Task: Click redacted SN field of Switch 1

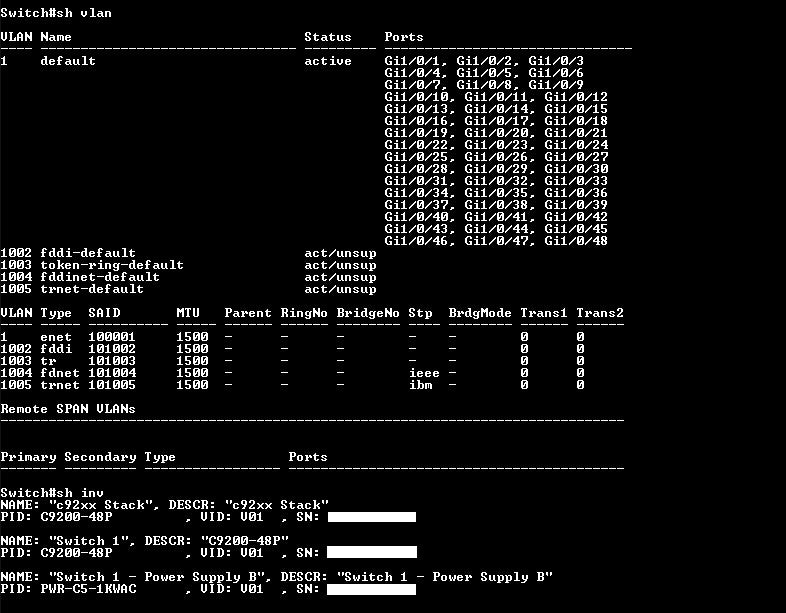Action: click(x=372, y=552)
